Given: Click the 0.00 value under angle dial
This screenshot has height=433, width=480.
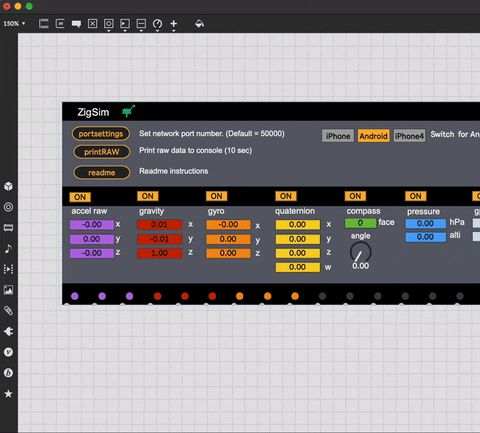Looking at the screenshot, I should coord(361,266).
